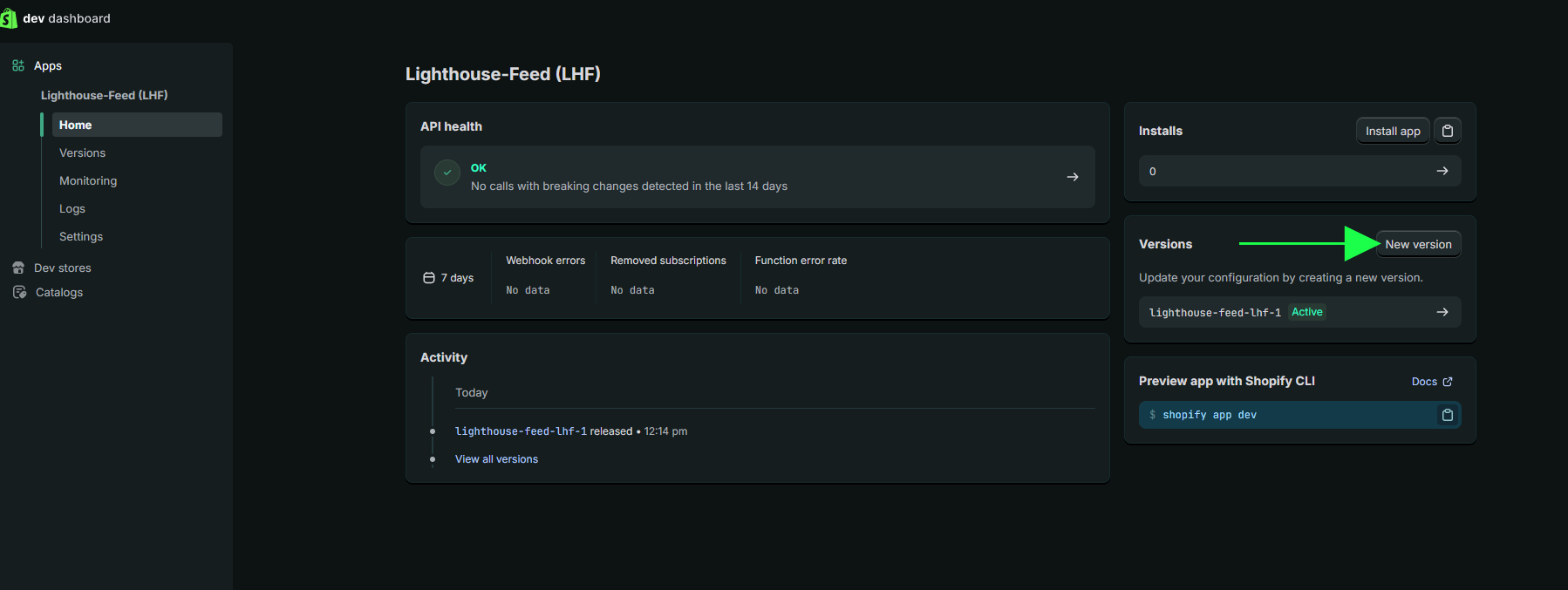This screenshot has width=1568, height=590.
Task: Open Catalogs section
Action: pyautogui.click(x=59, y=292)
